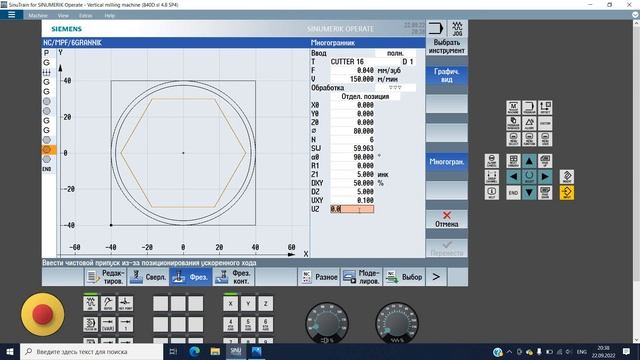Change the Ввод selection field 'полн.'
The height and width of the screenshot is (360, 640).
pos(395,53)
